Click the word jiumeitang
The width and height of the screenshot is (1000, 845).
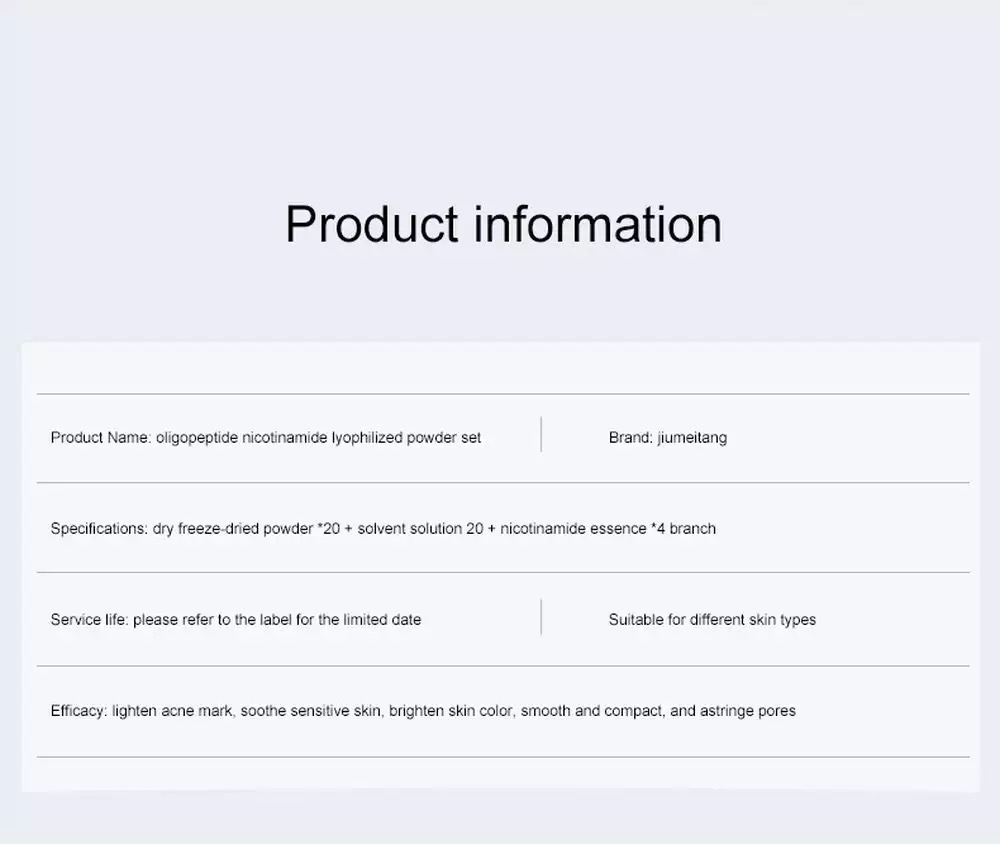coord(693,438)
